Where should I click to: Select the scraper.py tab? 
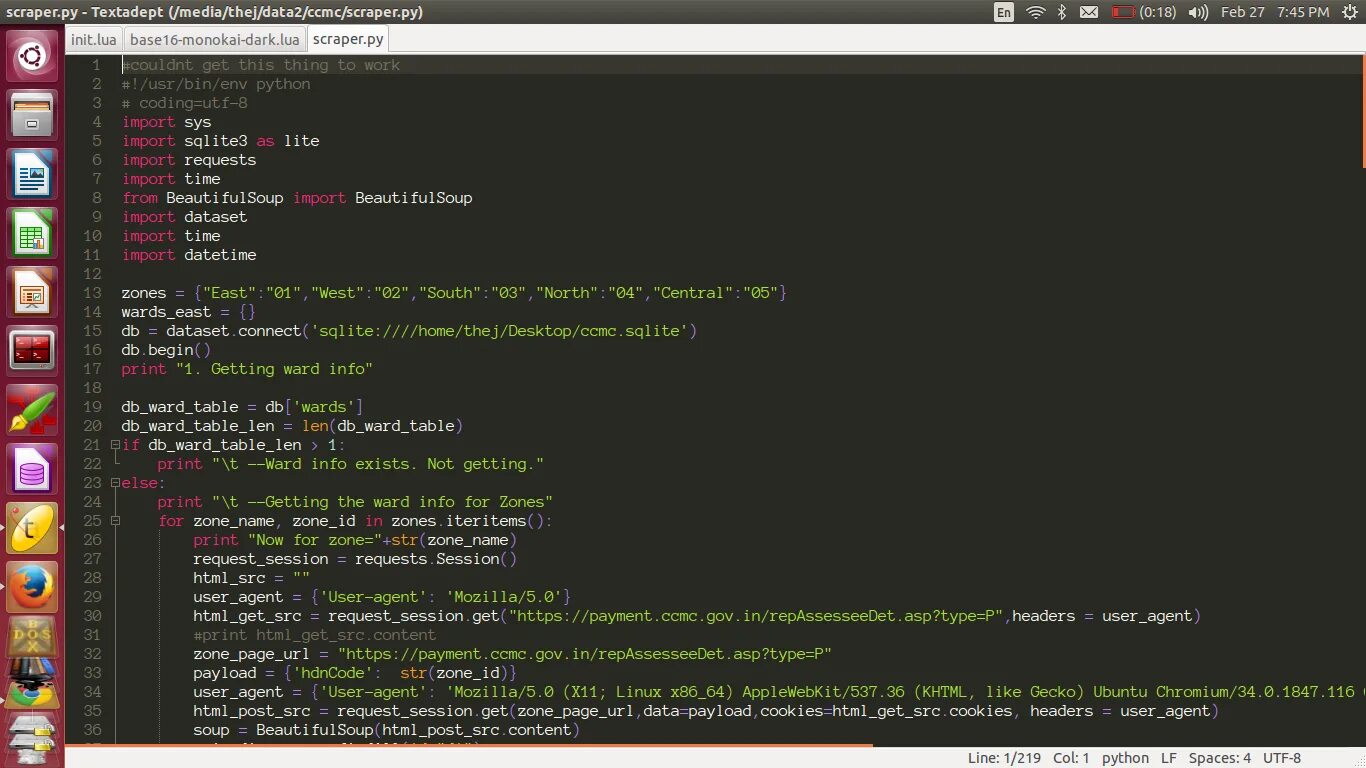coord(347,39)
